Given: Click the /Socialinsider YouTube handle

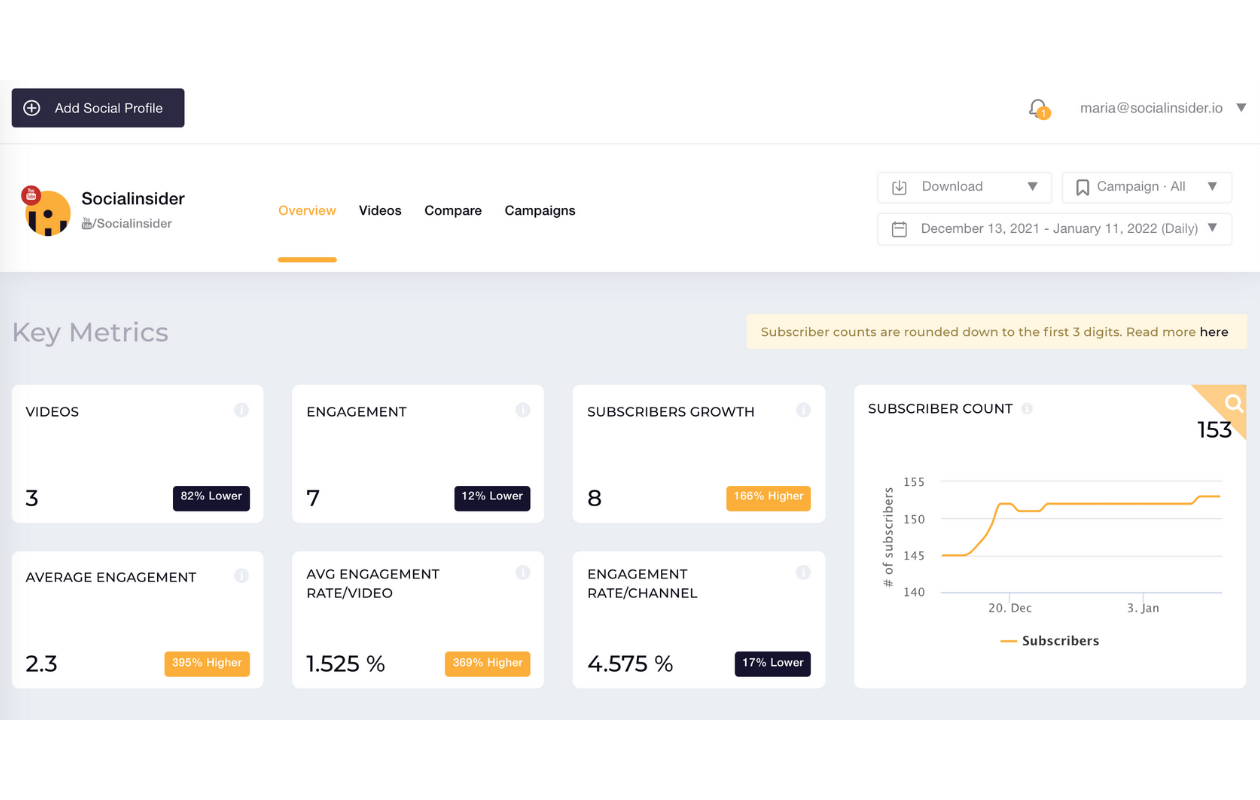Looking at the screenshot, I should (127, 224).
